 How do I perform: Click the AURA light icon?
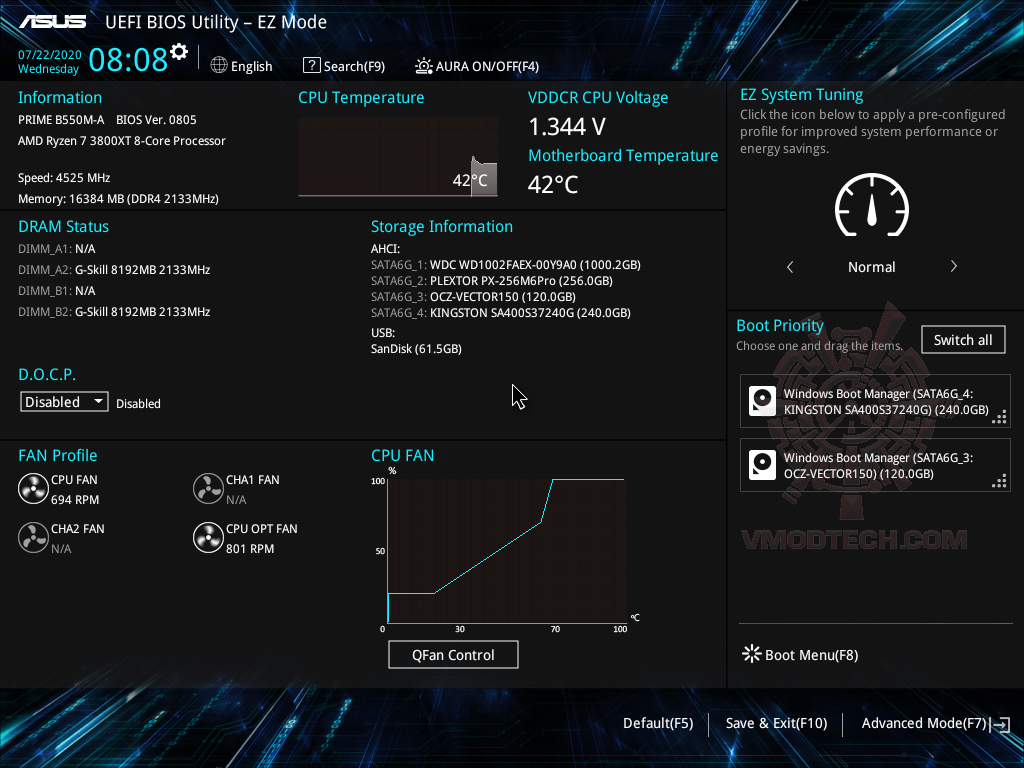click(x=424, y=66)
